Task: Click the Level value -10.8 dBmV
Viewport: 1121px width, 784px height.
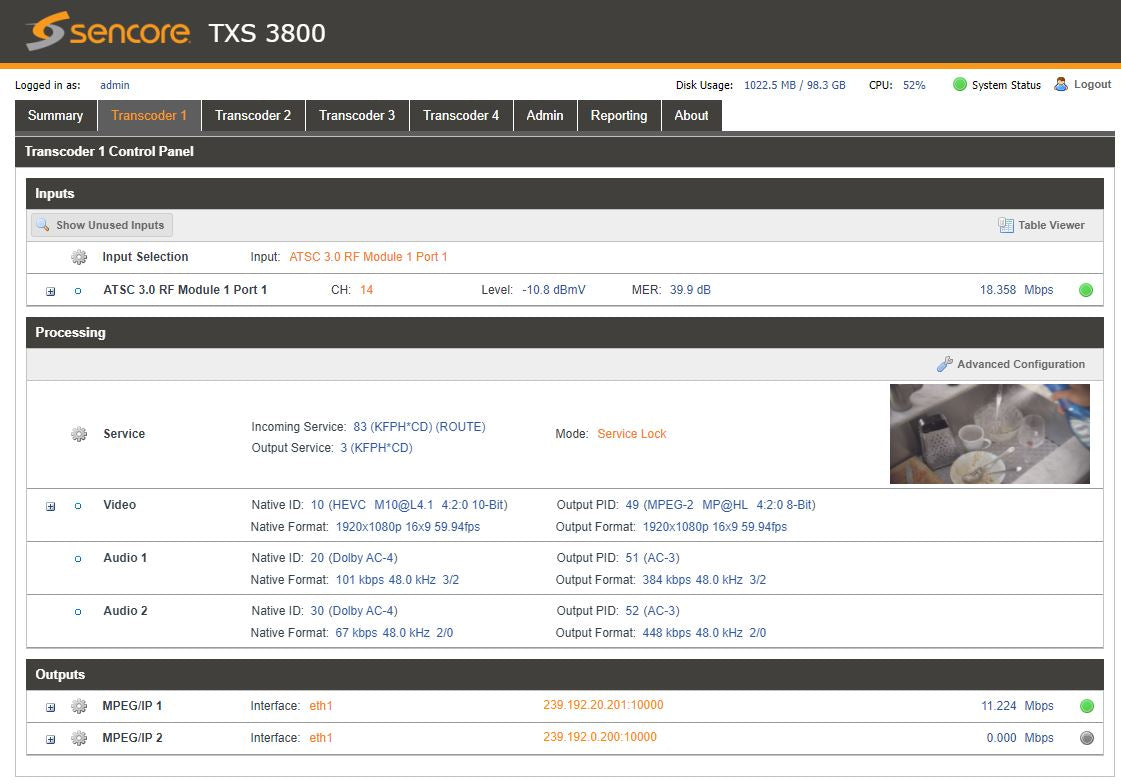Action: (553, 290)
